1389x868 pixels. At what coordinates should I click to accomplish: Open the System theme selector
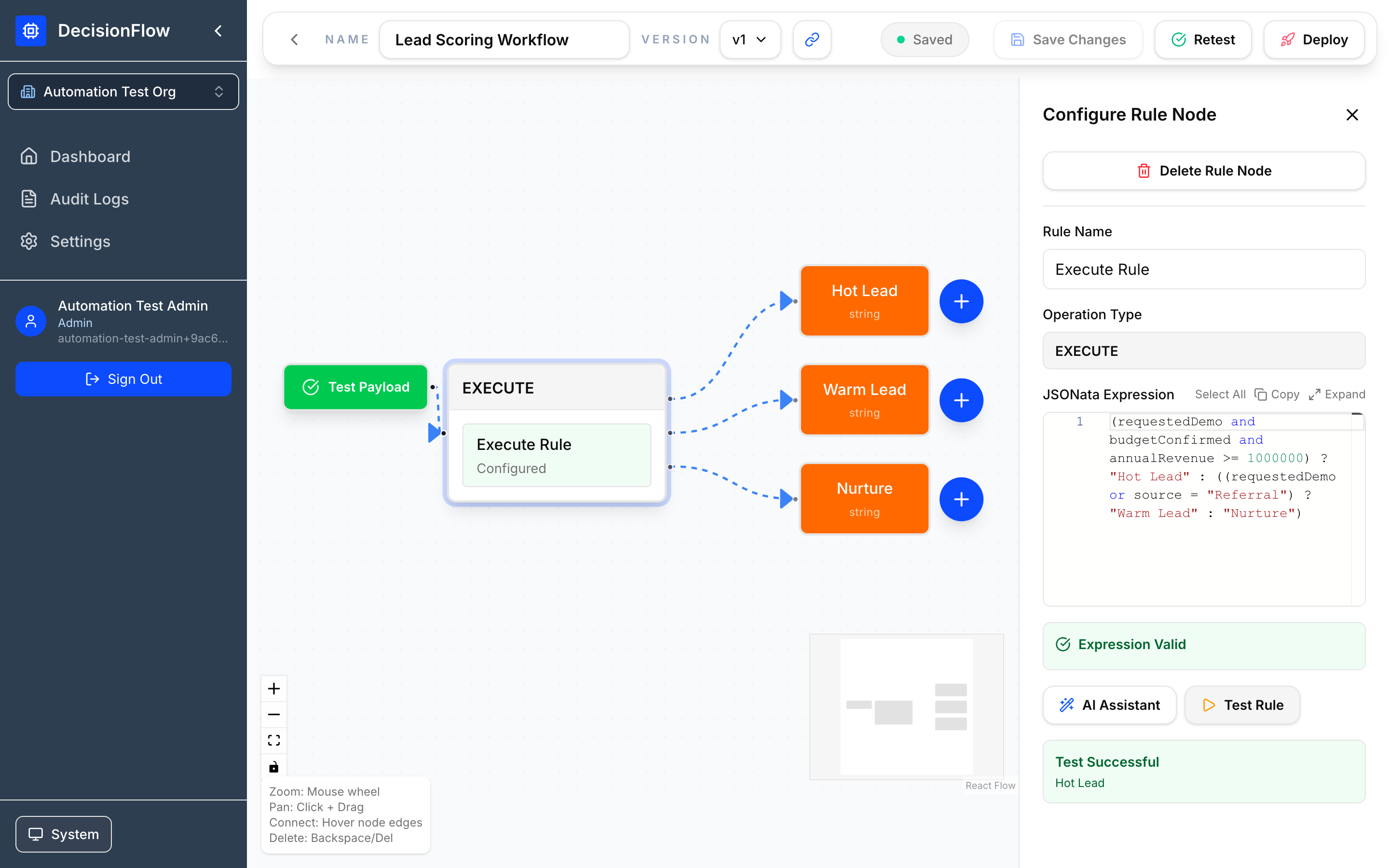pyautogui.click(x=64, y=834)
